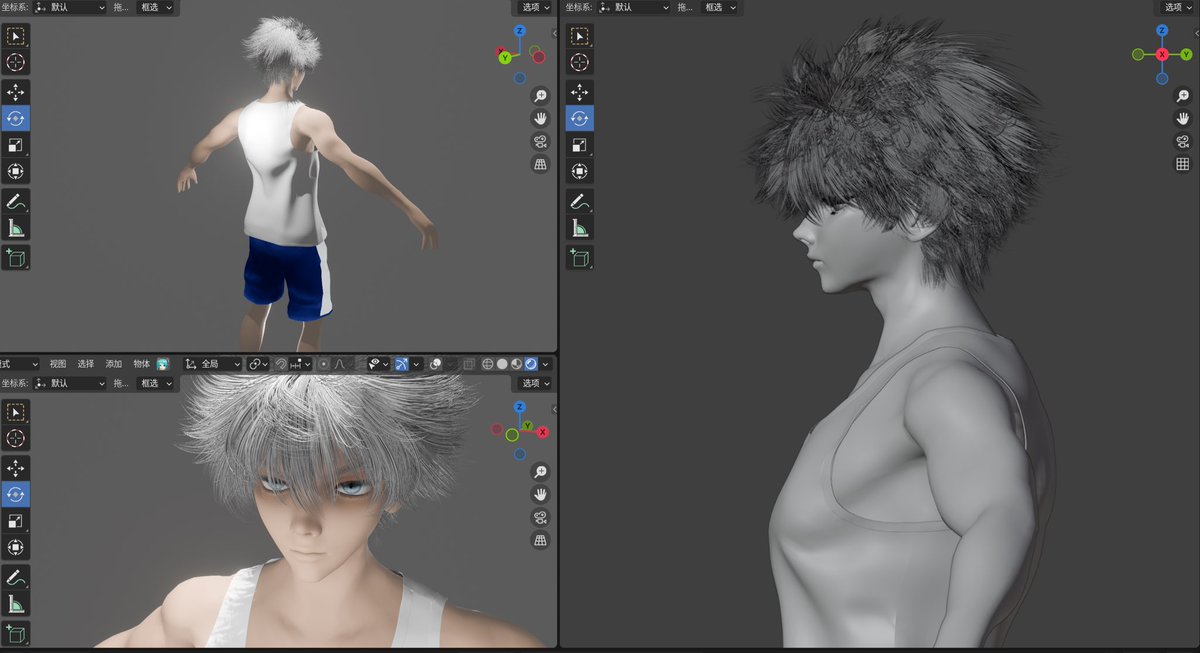Toggle camera view in right viewport
This screenshot has width=1200, height=653.
click(x=1182, y=141)
